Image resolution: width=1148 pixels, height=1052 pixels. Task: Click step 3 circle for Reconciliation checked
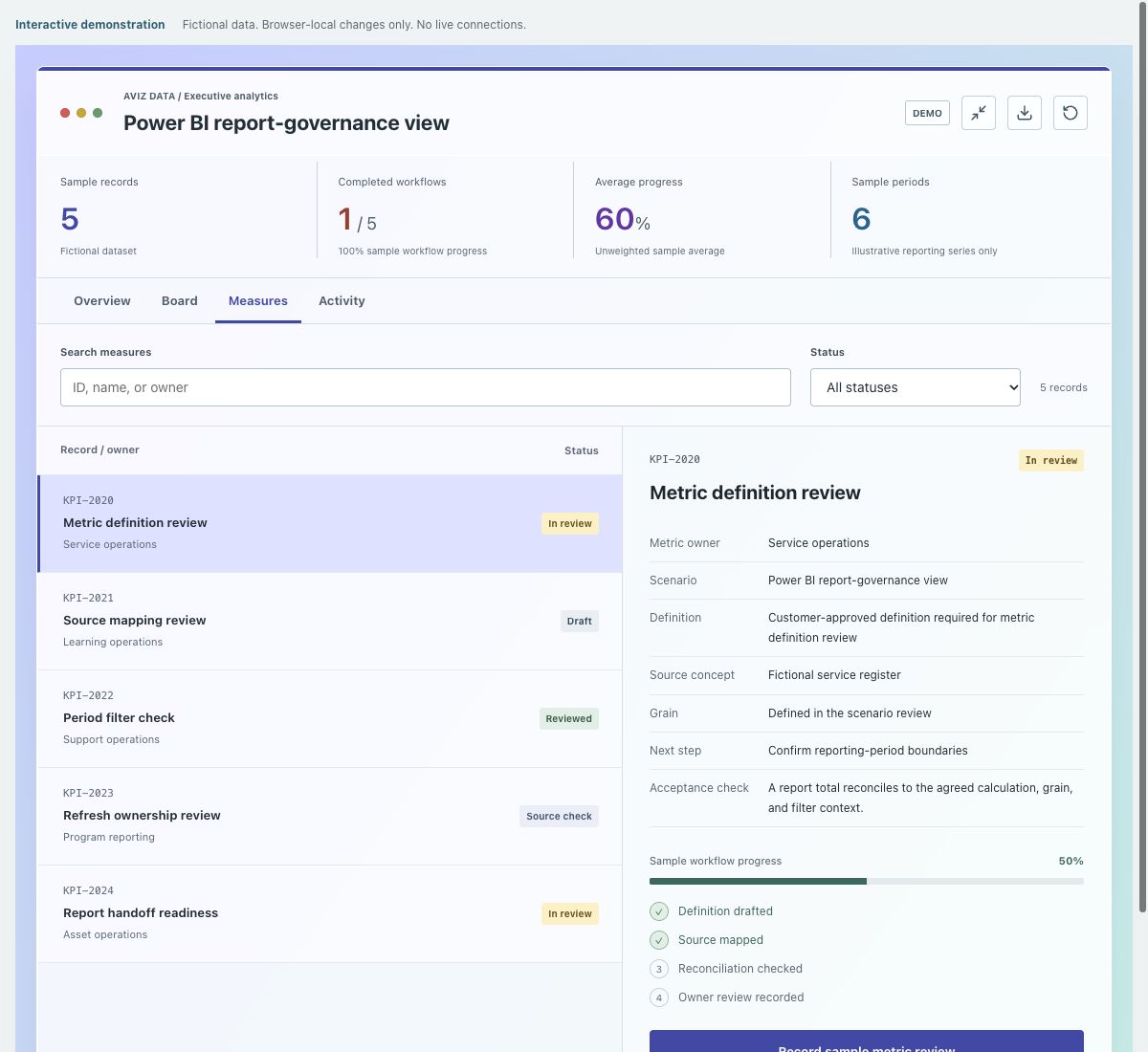(659, 969)
